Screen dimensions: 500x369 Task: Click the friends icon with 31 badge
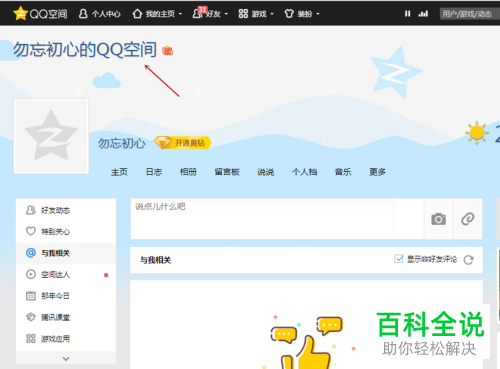coord(199,13)
